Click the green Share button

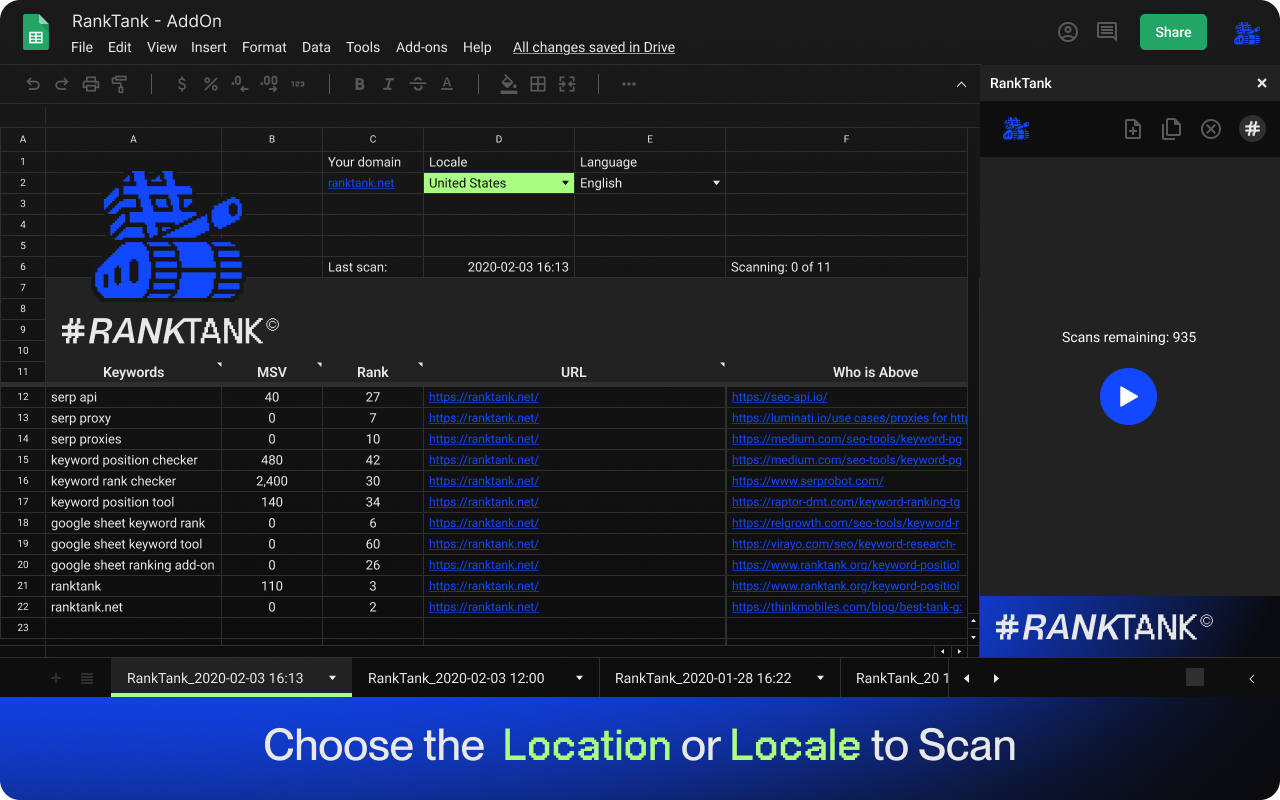(x=1173, y=32)
